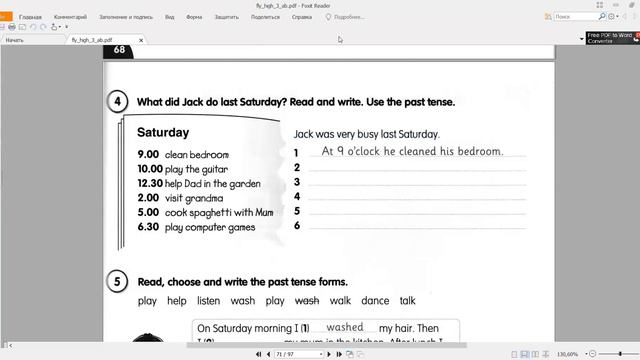640x360 pixels.
Task: Click the hand tool icon in quick toolbar
Action: click(53, 27)
